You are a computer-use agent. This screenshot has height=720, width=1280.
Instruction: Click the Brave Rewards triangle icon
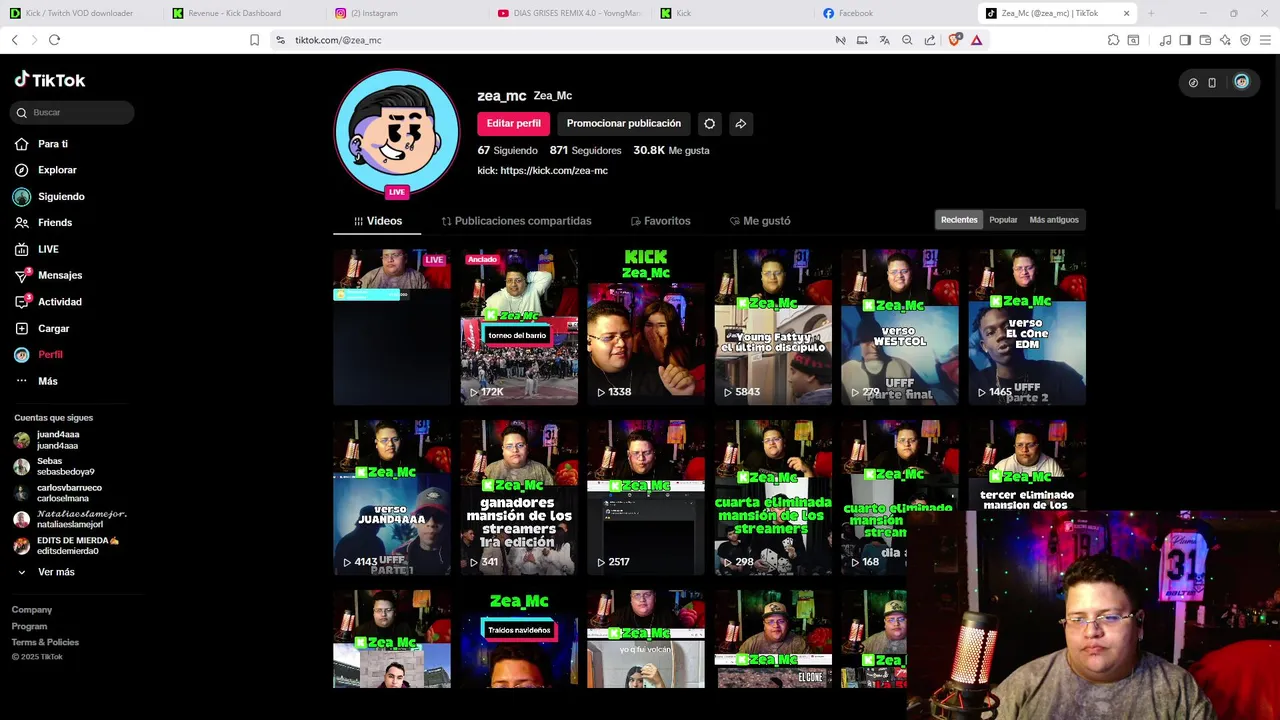977,40
